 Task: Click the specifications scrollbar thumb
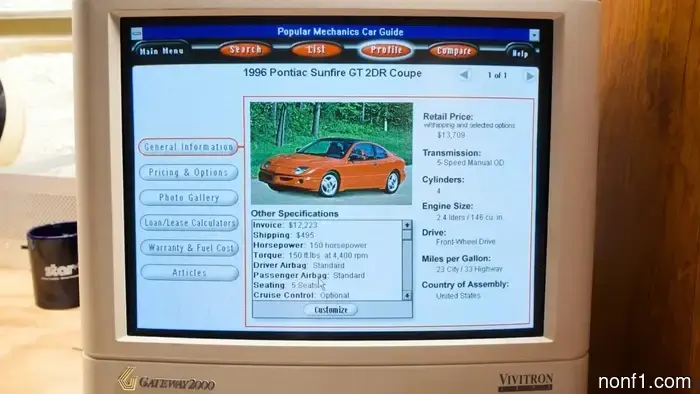tap(407, 234)
